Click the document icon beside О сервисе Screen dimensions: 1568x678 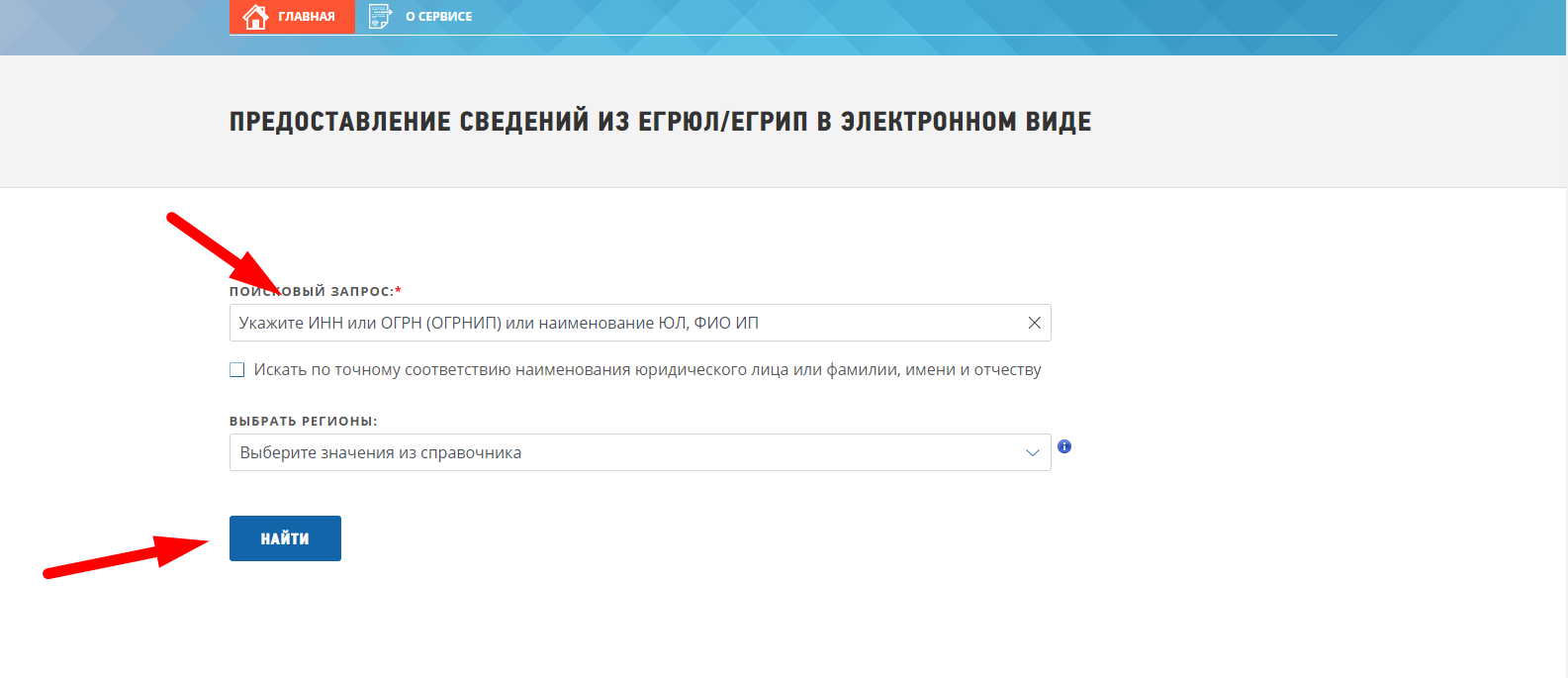pyautogui.click(x=380, y=17)
